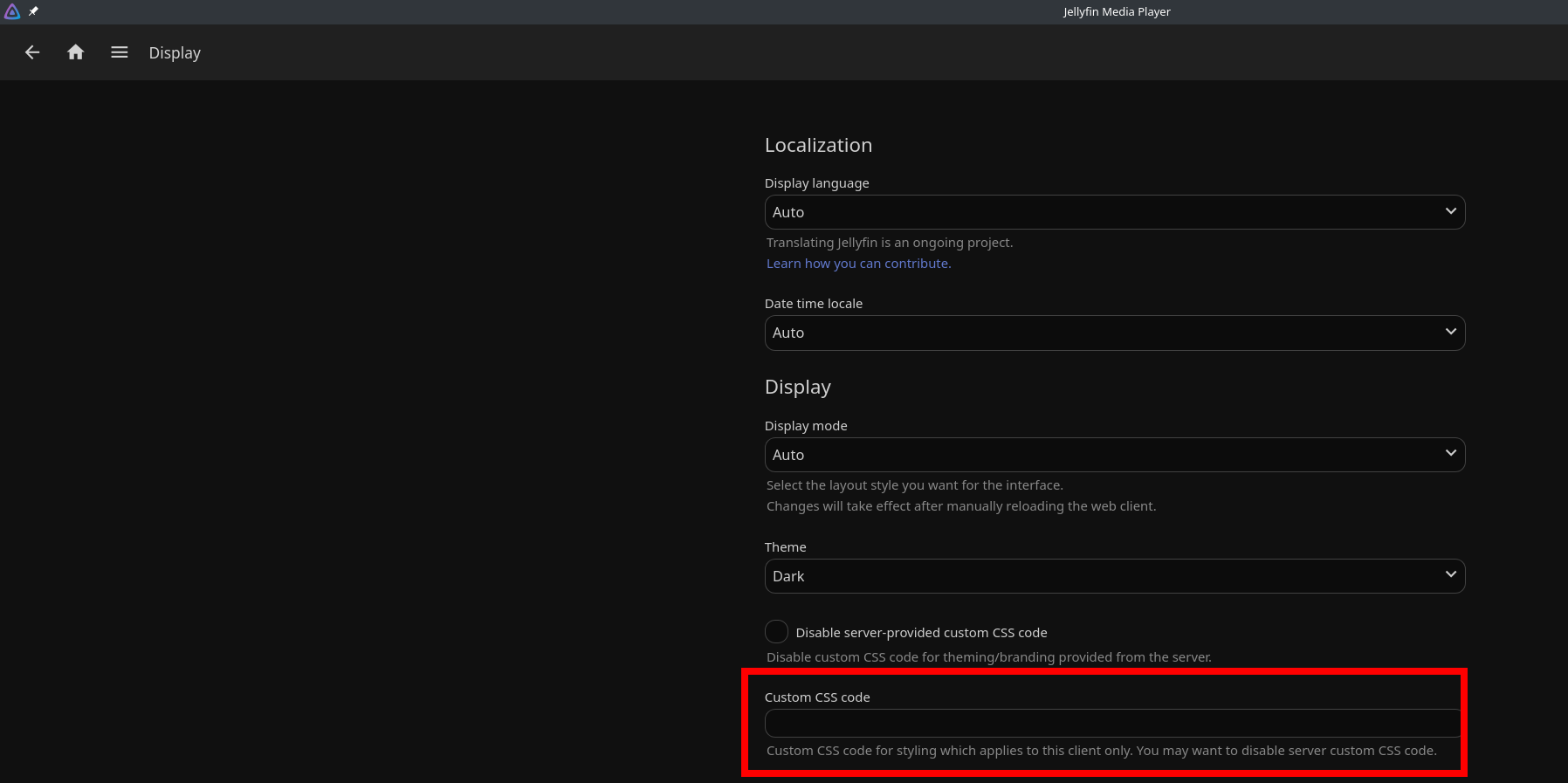Click the Jellyfin Media Player window title
Image resolution: width=1568 pixels, height=783 pixels.
[1116, 11]
